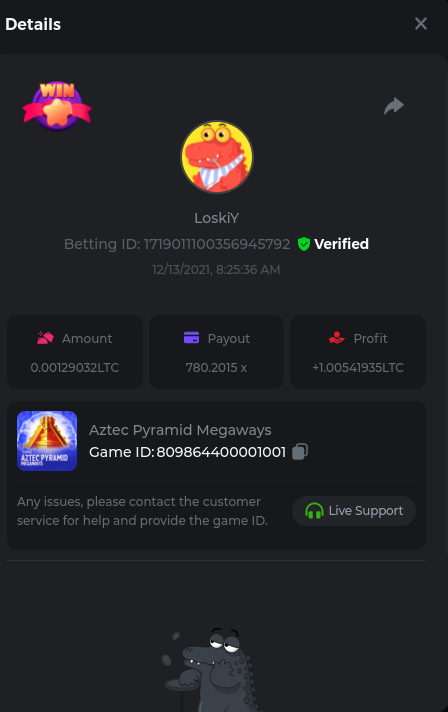Click the +1.00541935LTC profit value
Viewport: 448px width, 712px height.
tap(358, 367)
